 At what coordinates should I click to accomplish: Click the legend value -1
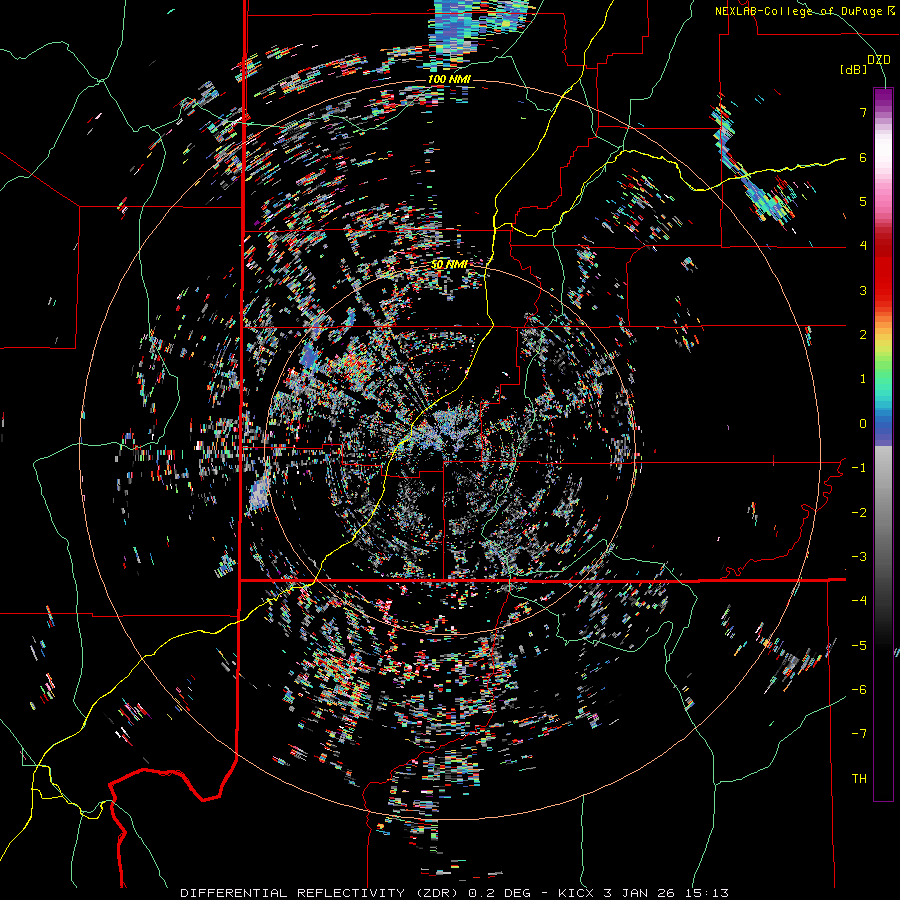point(859,468)
